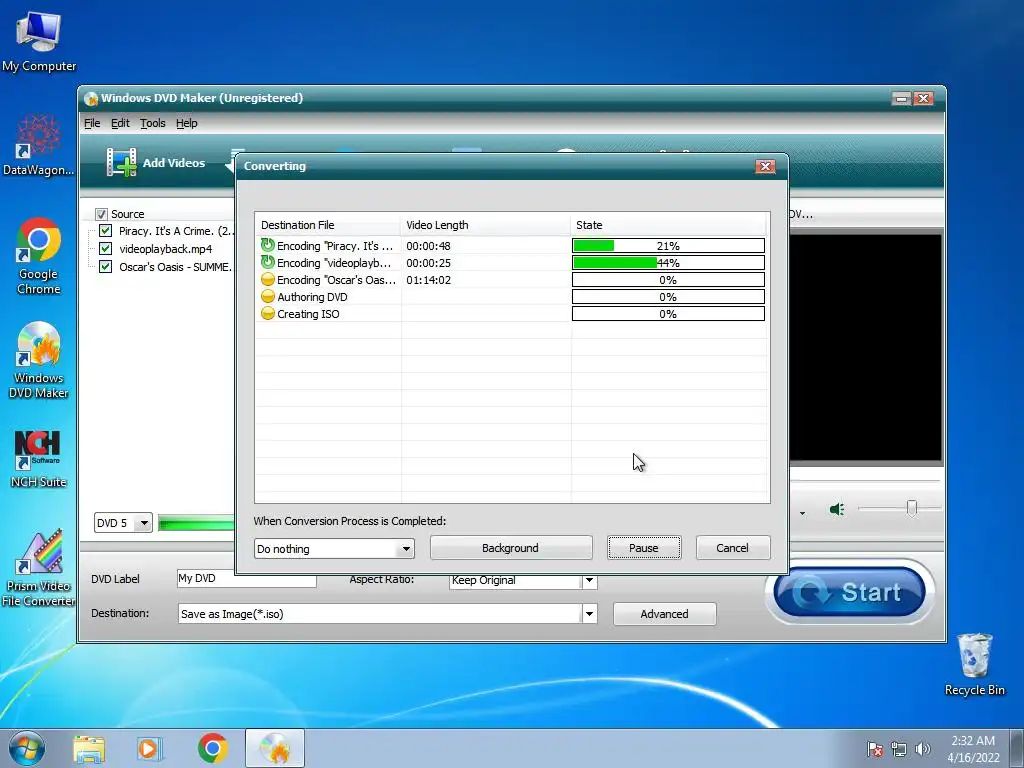The height and width of the screenshot is (768, 1024).
Task: Open Windows Media Player from taskbar
Action: coord(150,749)
